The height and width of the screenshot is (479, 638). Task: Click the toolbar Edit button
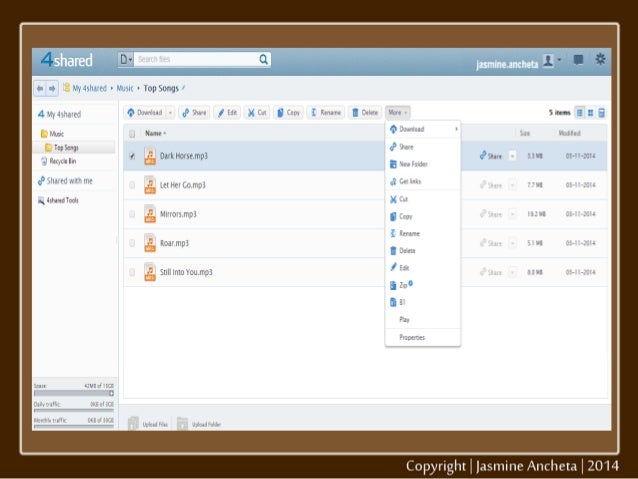[227, 113]
